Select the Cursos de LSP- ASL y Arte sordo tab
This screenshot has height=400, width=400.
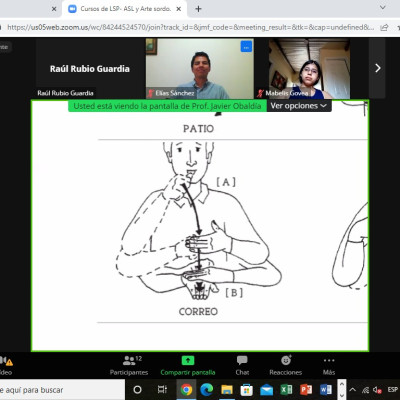coord(125,9)
